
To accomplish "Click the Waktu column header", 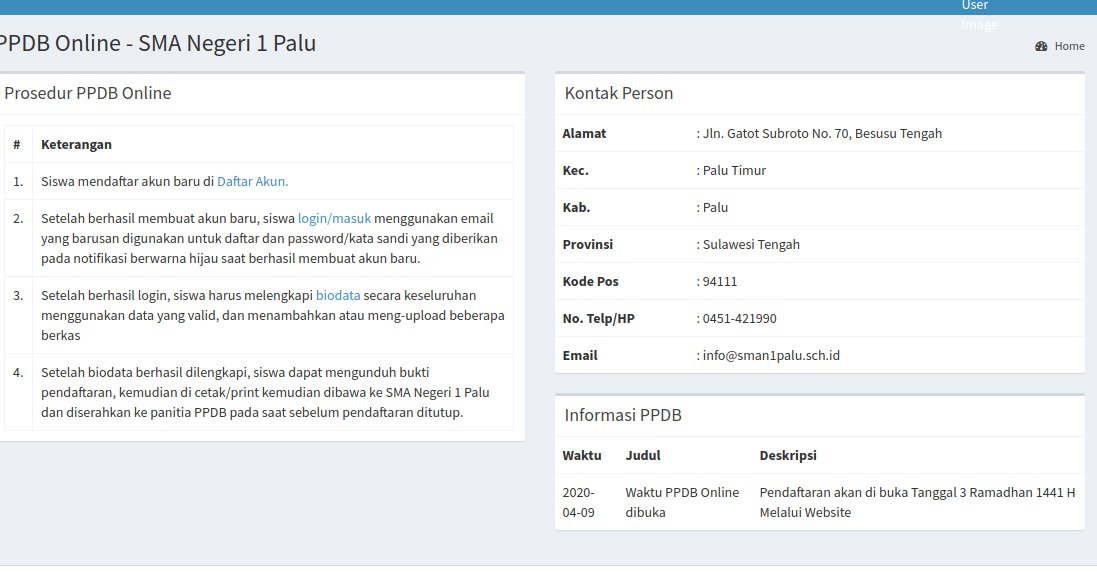I will pos(582,456).
